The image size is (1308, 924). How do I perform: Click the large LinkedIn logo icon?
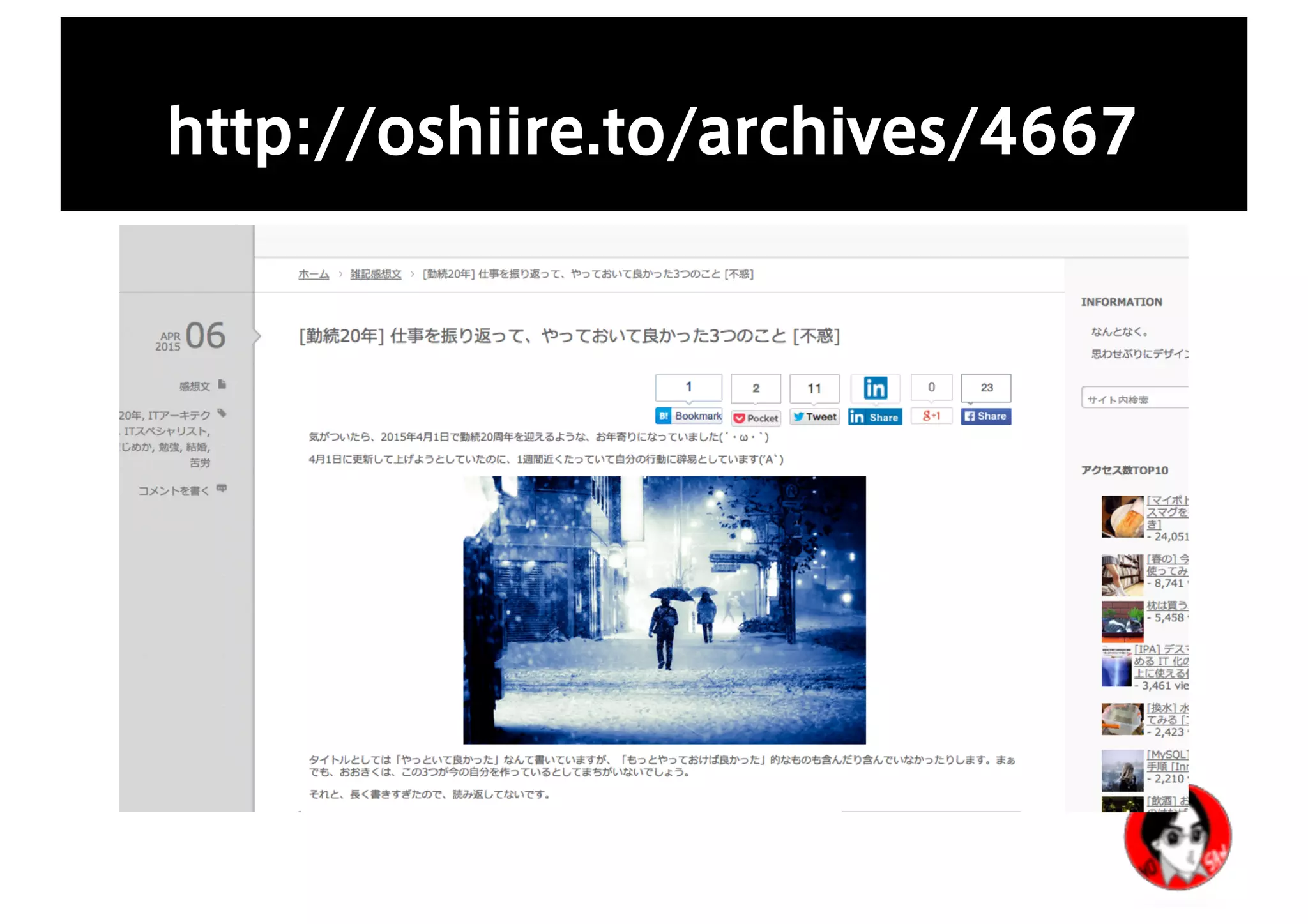875,388
